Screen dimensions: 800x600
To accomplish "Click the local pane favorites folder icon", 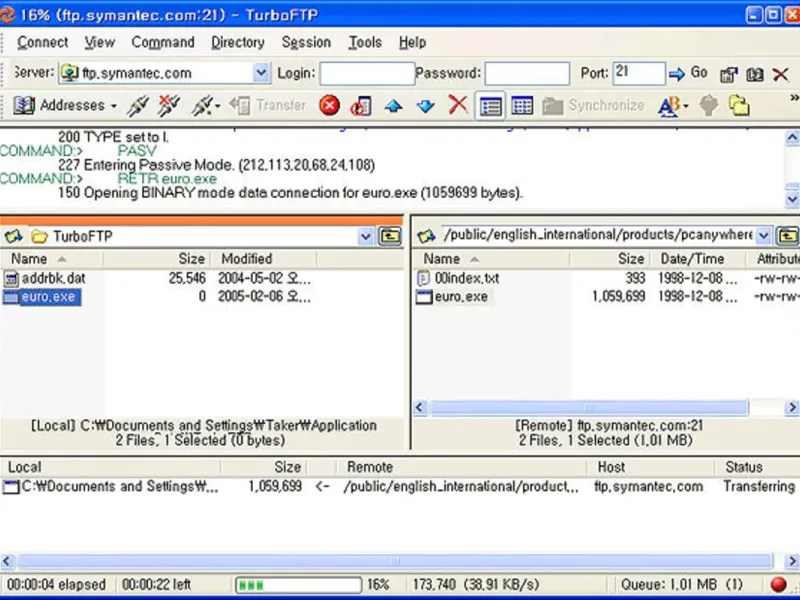I will [14, 236].
